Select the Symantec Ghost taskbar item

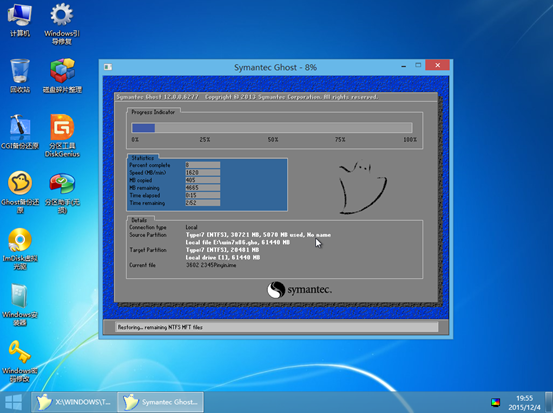[160, 402]
